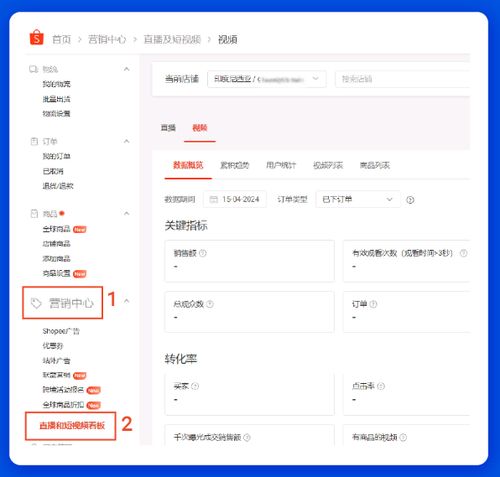Collapse the 订单 sidebar section chevron

coord(127,141)
